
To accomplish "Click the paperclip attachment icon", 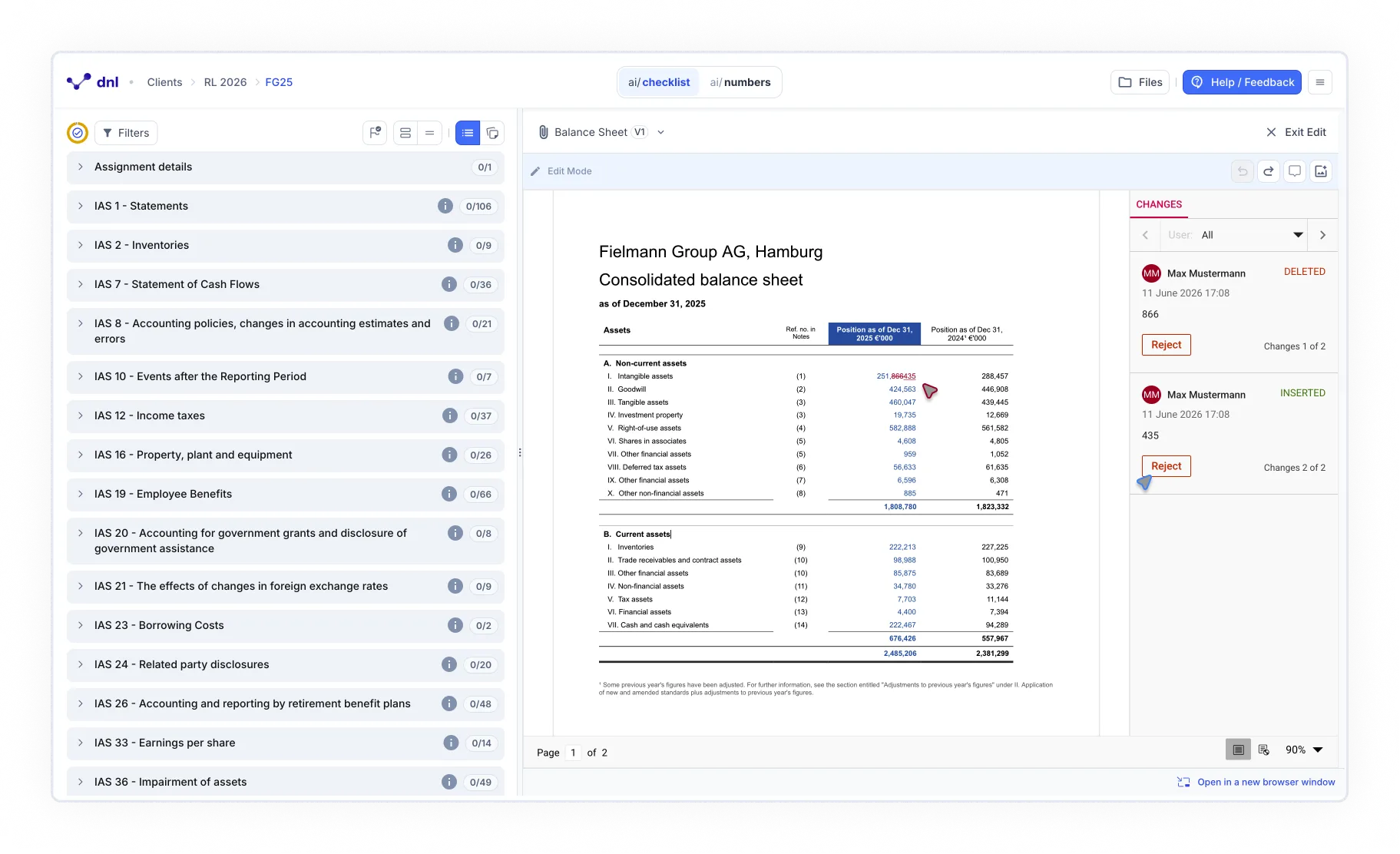I will pos(543,132).
